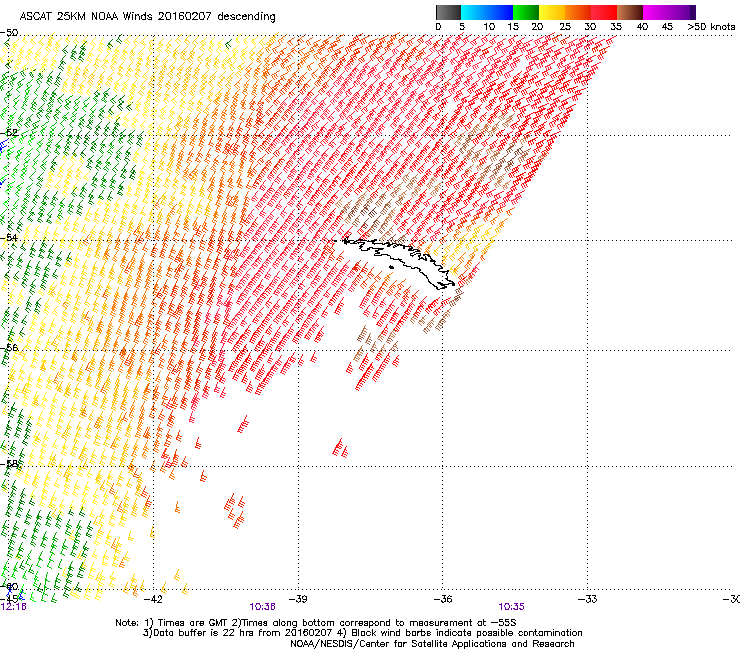Click the '40' label under the color bar
740x650 pixels.
click(x=642, y=27)
